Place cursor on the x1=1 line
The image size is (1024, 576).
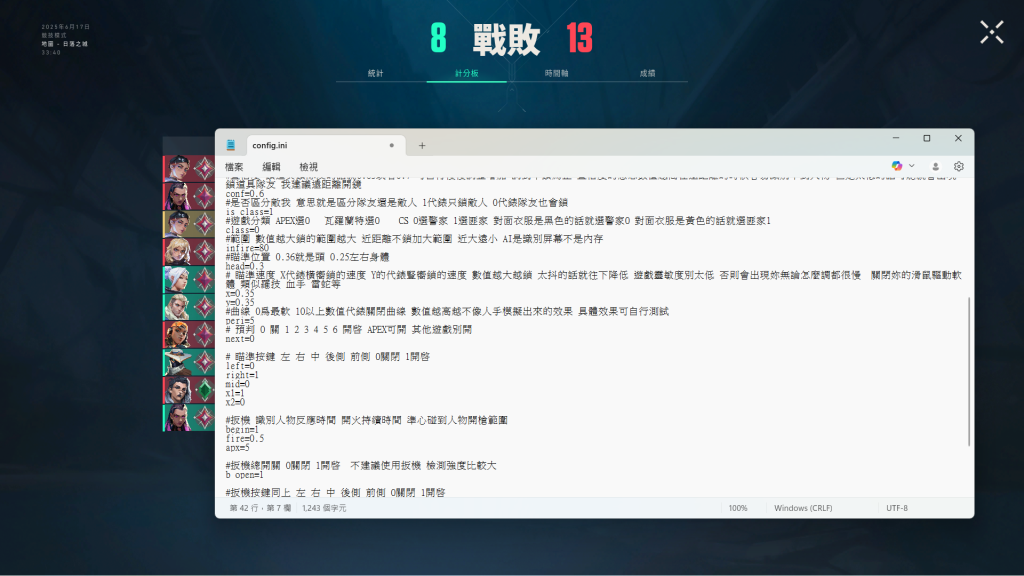235,393
